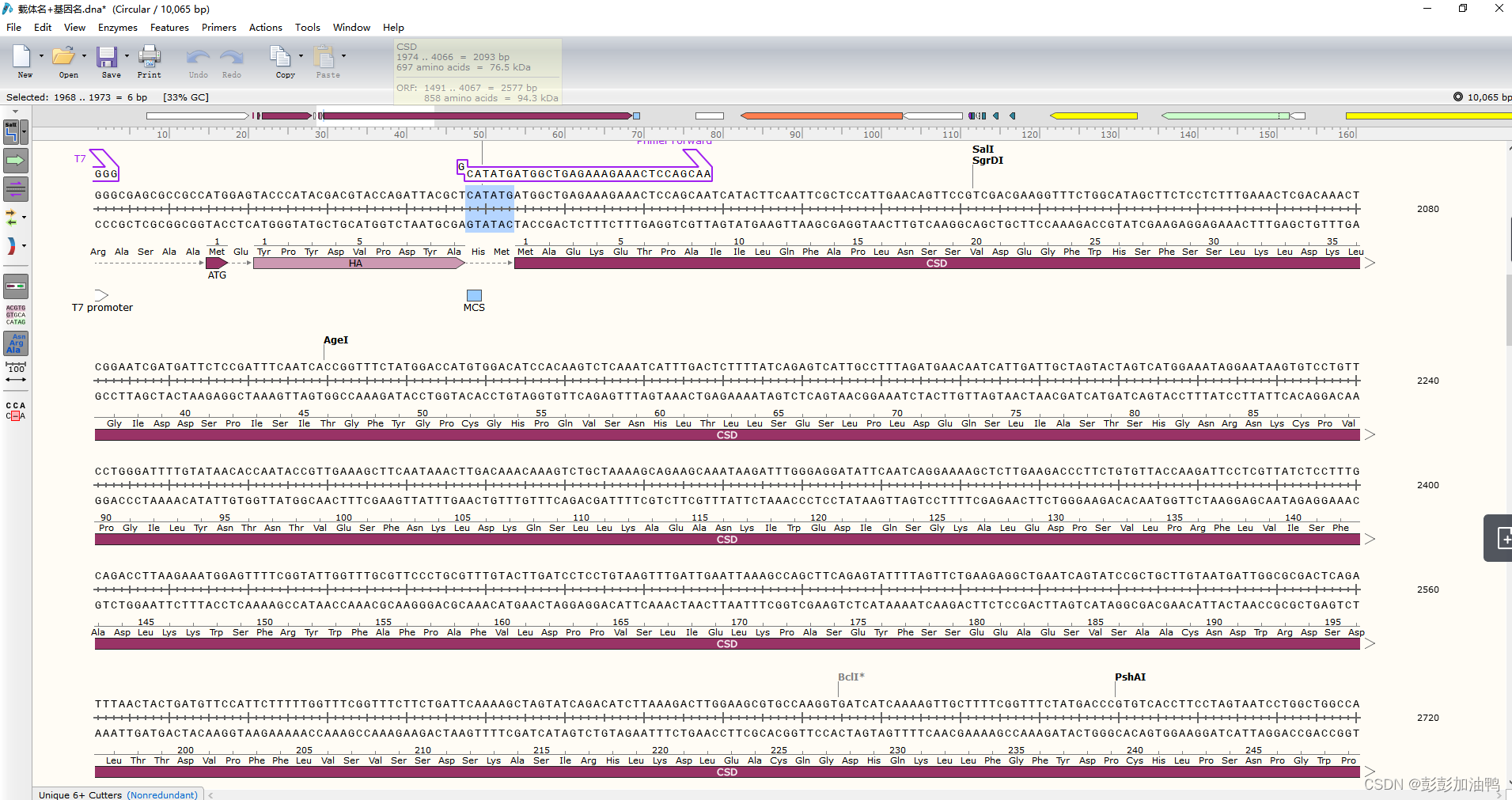
Task: Click the colored ACGTG sequence icon in the sidebar
Action: [x=16, y=315]
